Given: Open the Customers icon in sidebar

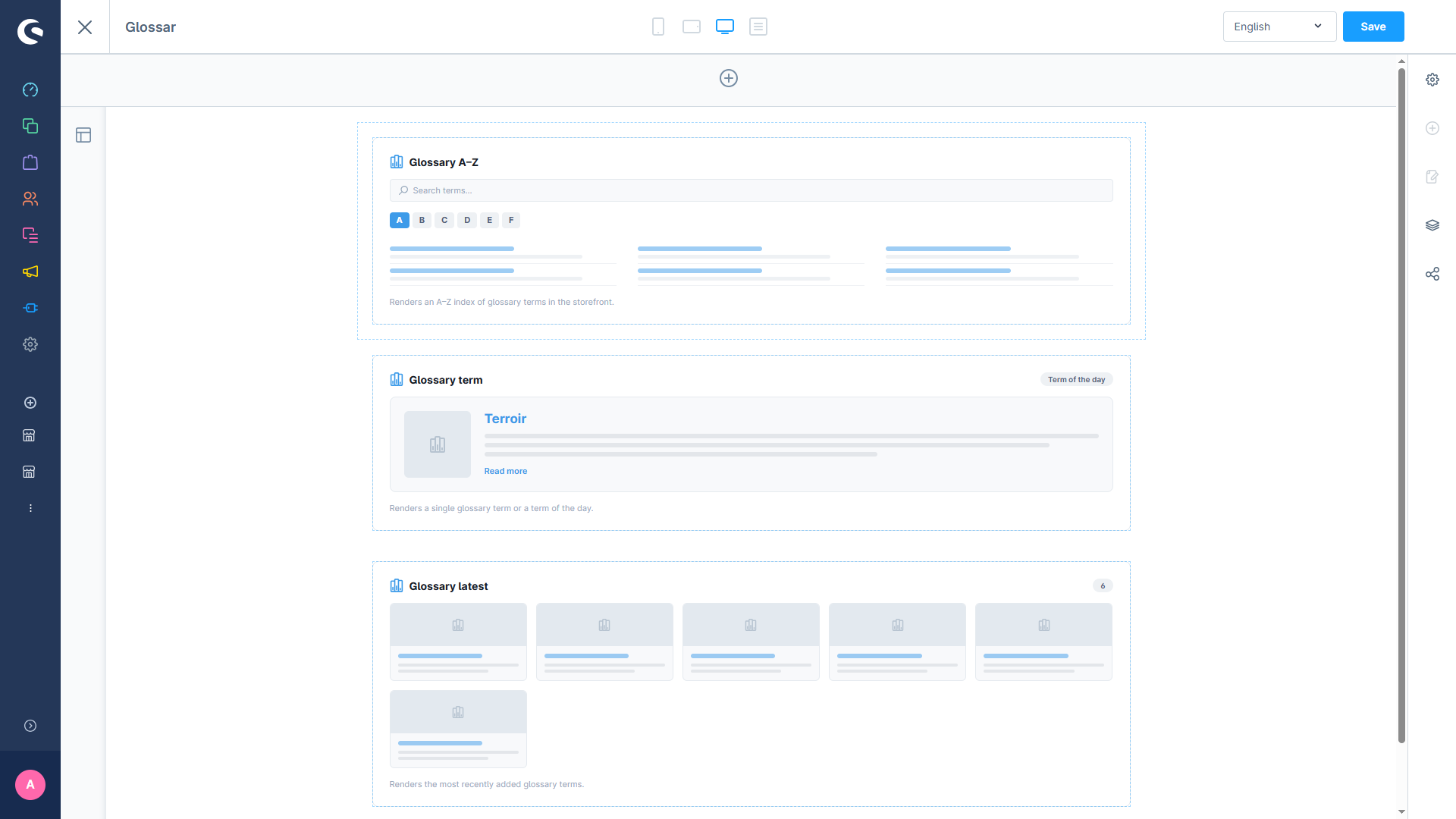Looking at the screenshot, I should (30, 199).
